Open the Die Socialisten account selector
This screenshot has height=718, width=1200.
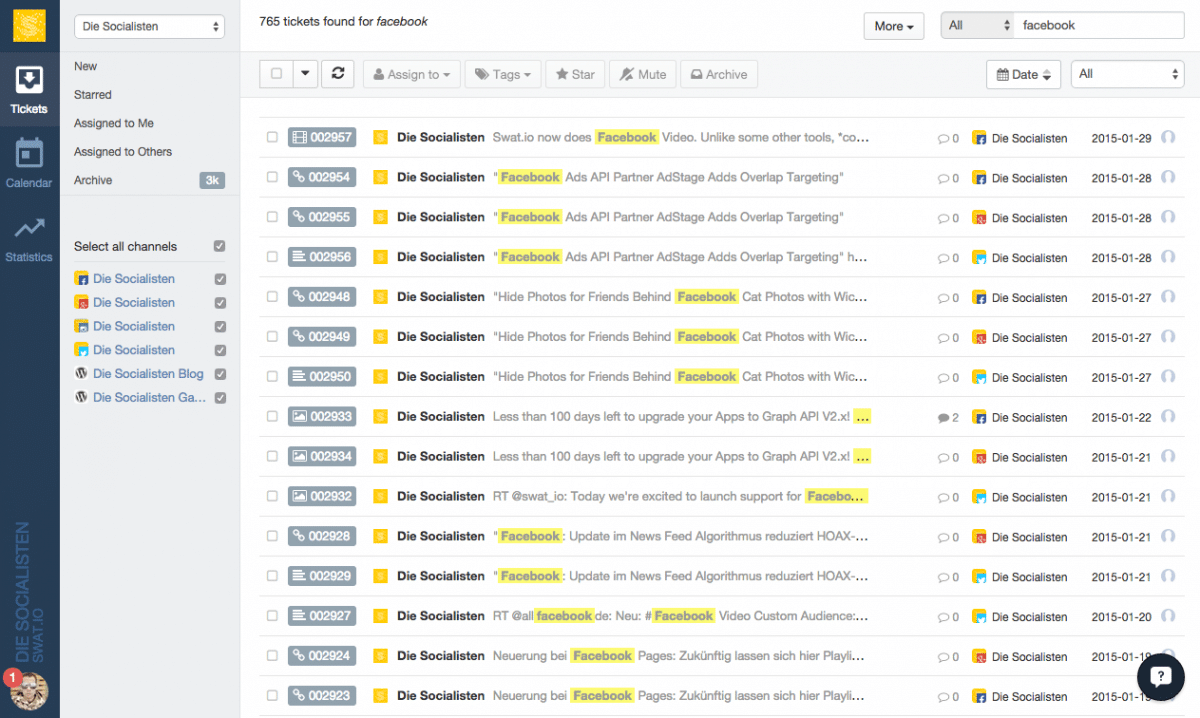pos(150,27)
